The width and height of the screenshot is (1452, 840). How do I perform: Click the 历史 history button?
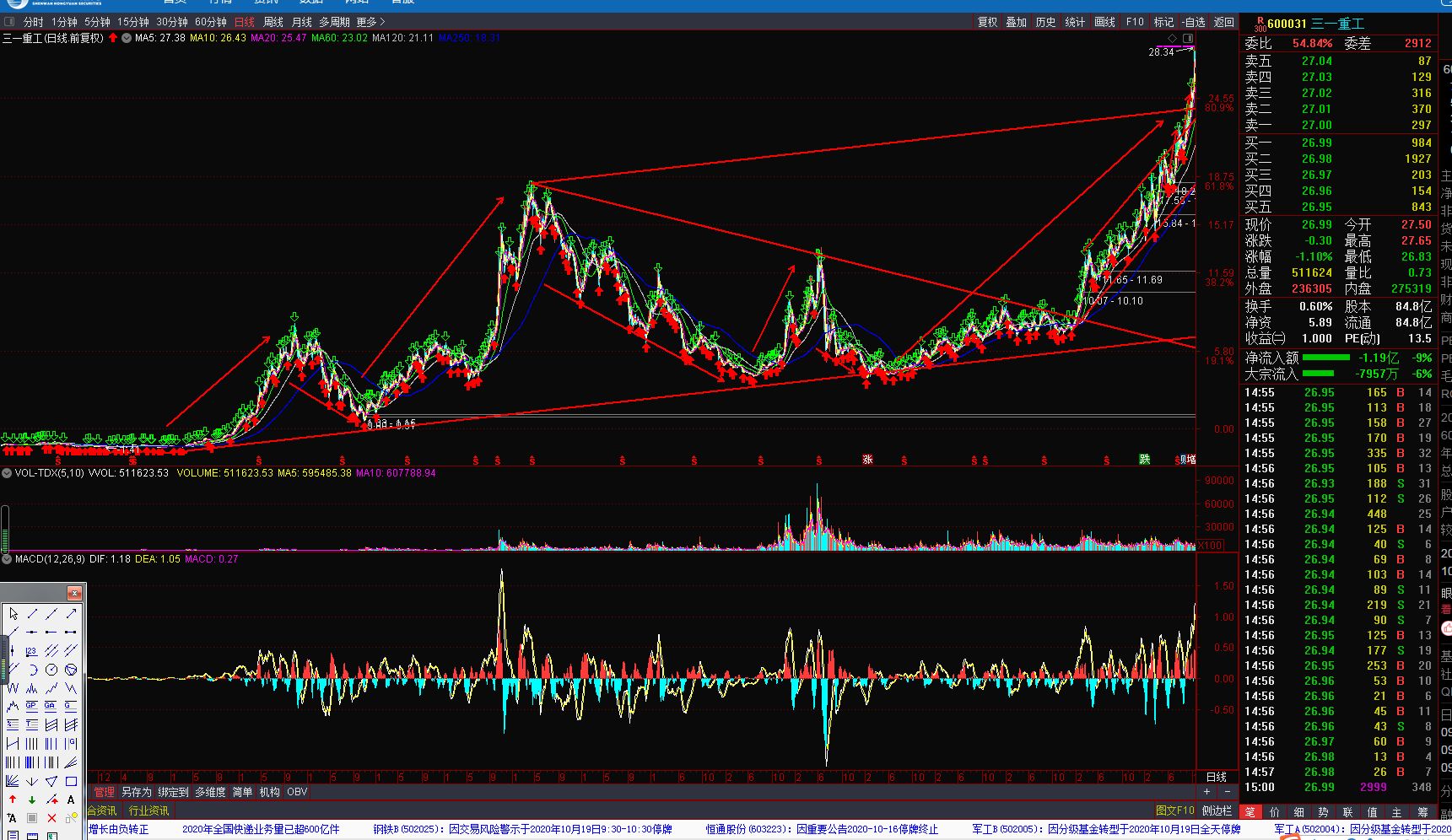tap(1045, 22)
